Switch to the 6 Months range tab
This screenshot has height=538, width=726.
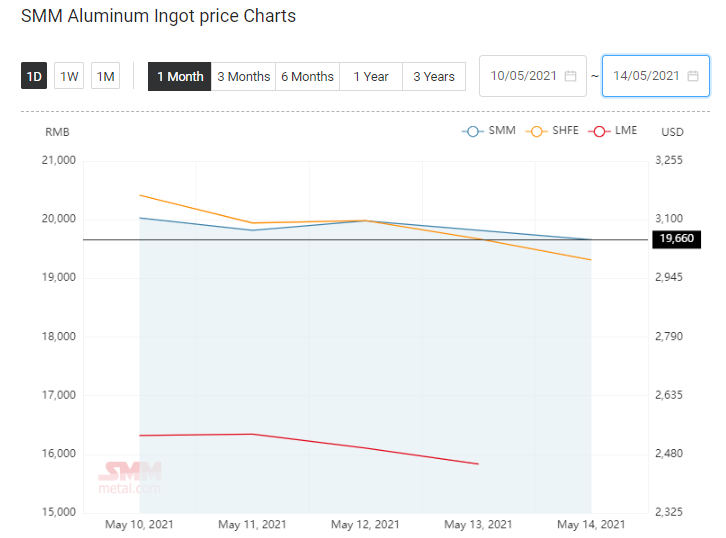coord(307,76)
